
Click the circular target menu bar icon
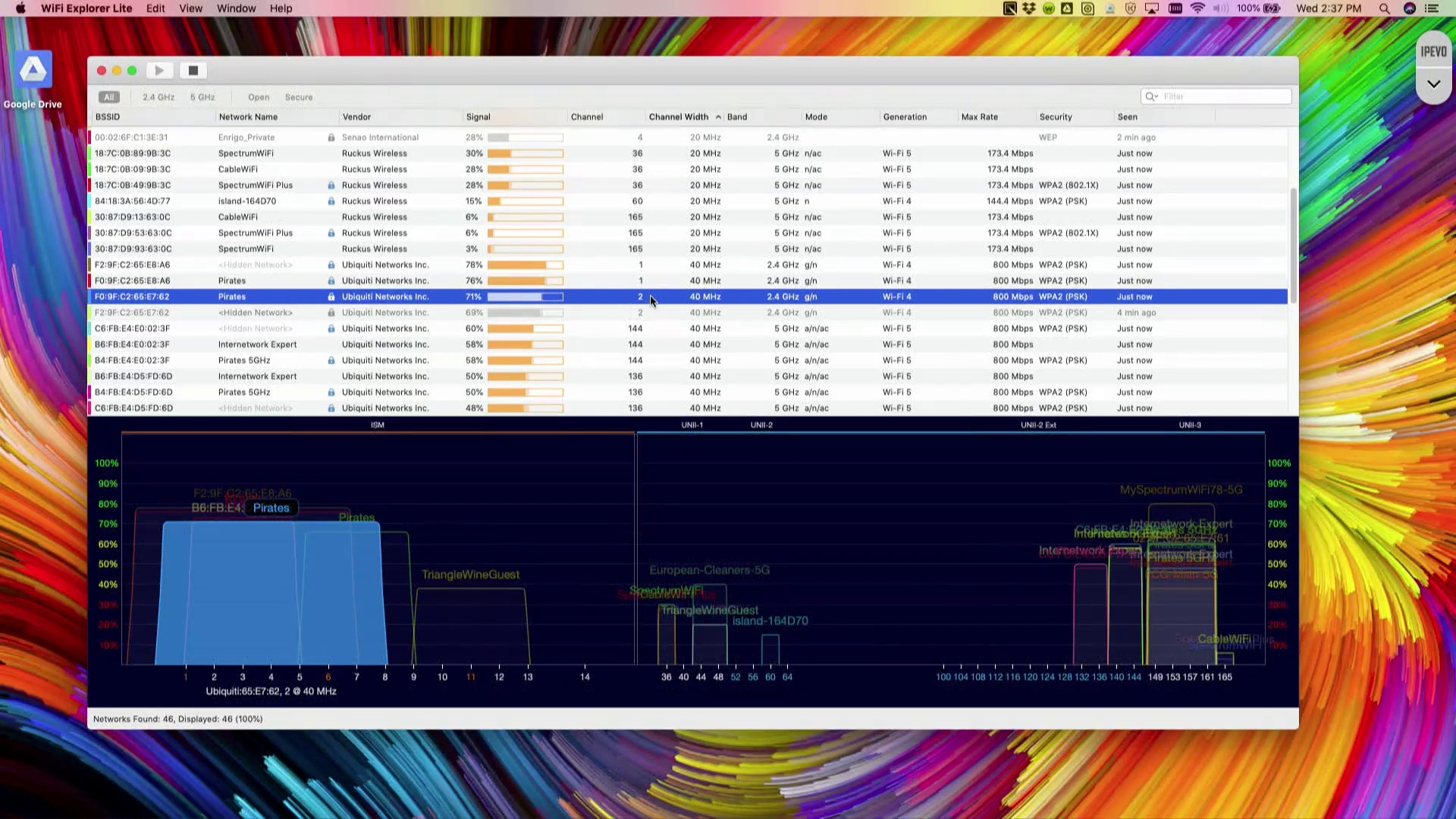coord(1088,8)
